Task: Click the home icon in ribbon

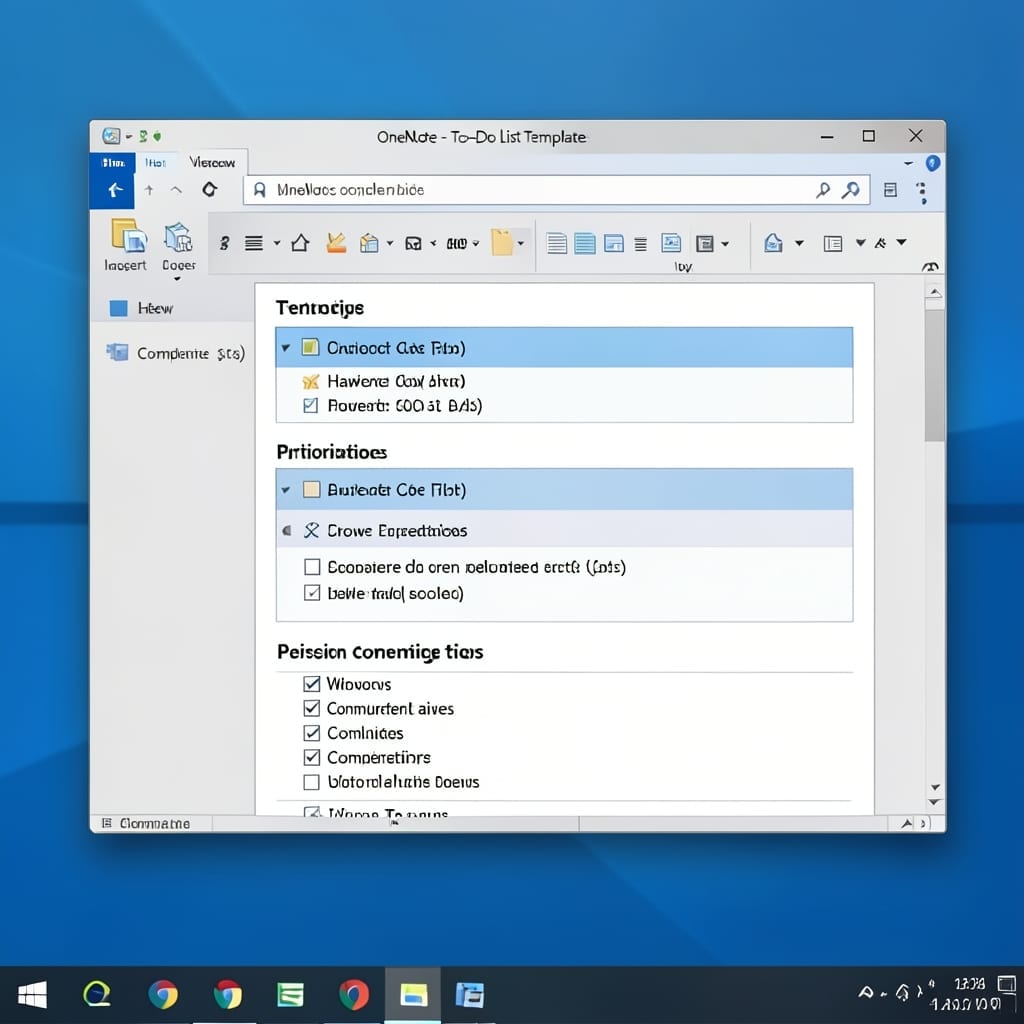Action: [300, 243]
